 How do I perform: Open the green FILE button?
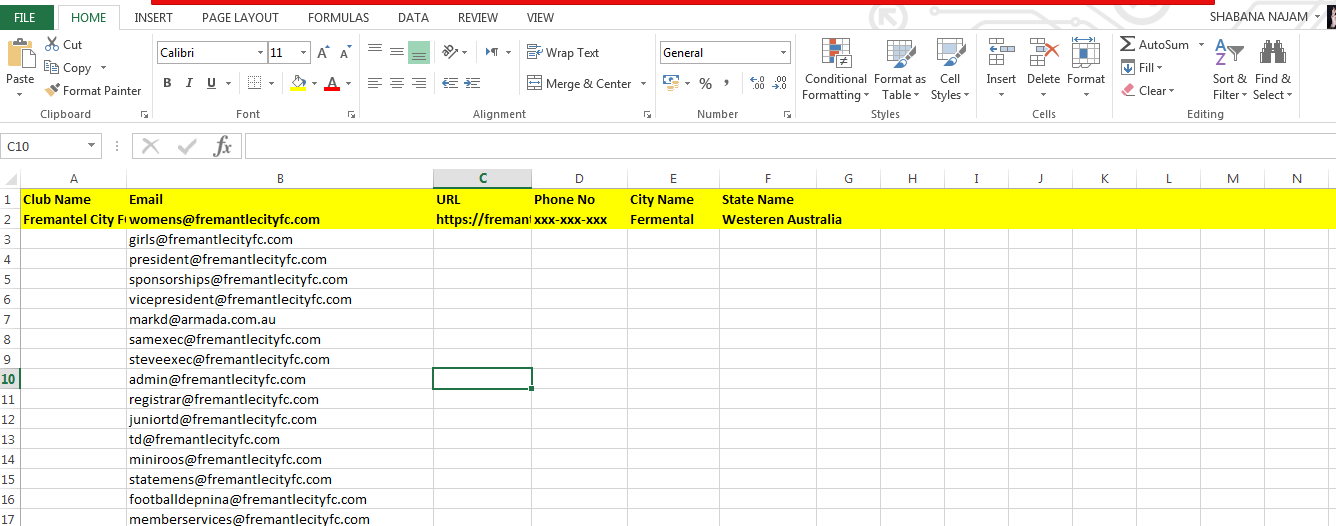pyautogui.click(x=25, y=18)
